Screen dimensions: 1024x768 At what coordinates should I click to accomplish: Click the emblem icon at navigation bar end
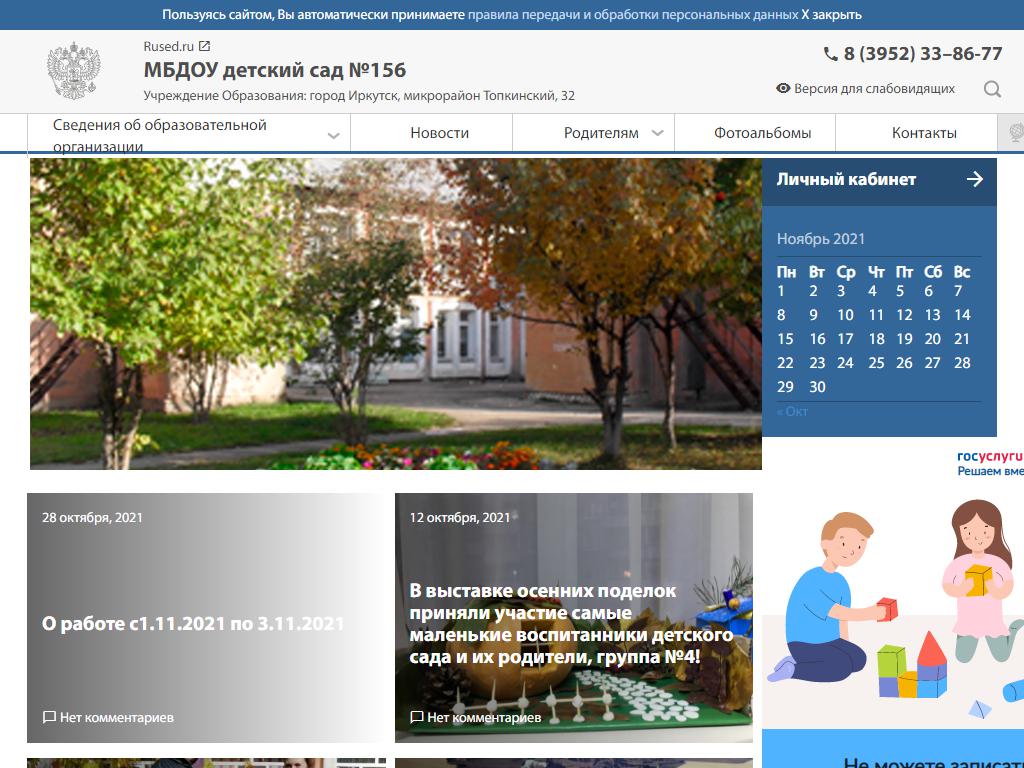tap(1014, 133)
